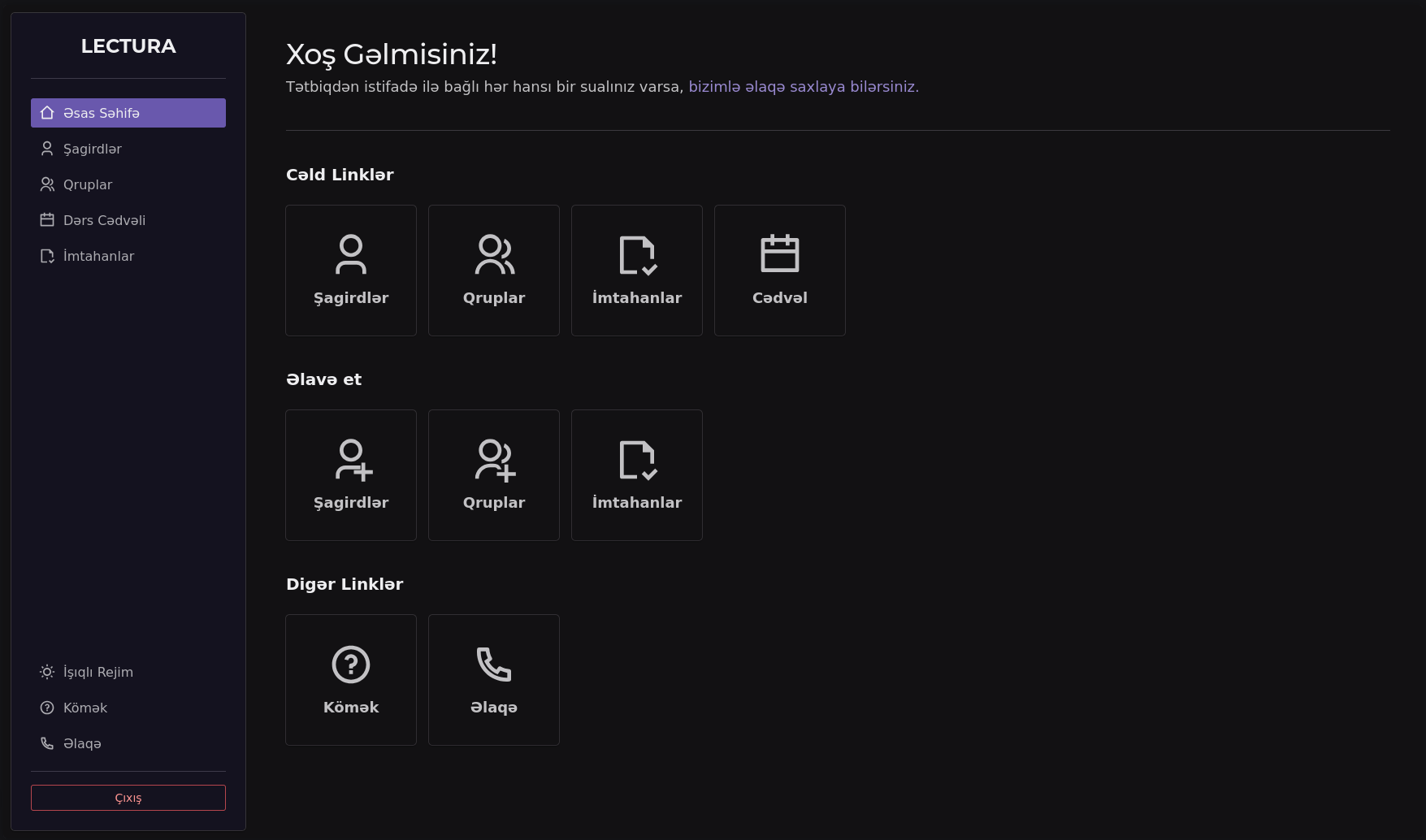Select Əsas Səhifə in sidebar
Image resolution: width=1426 pixels, height=840 pixels.
[128, 113]
